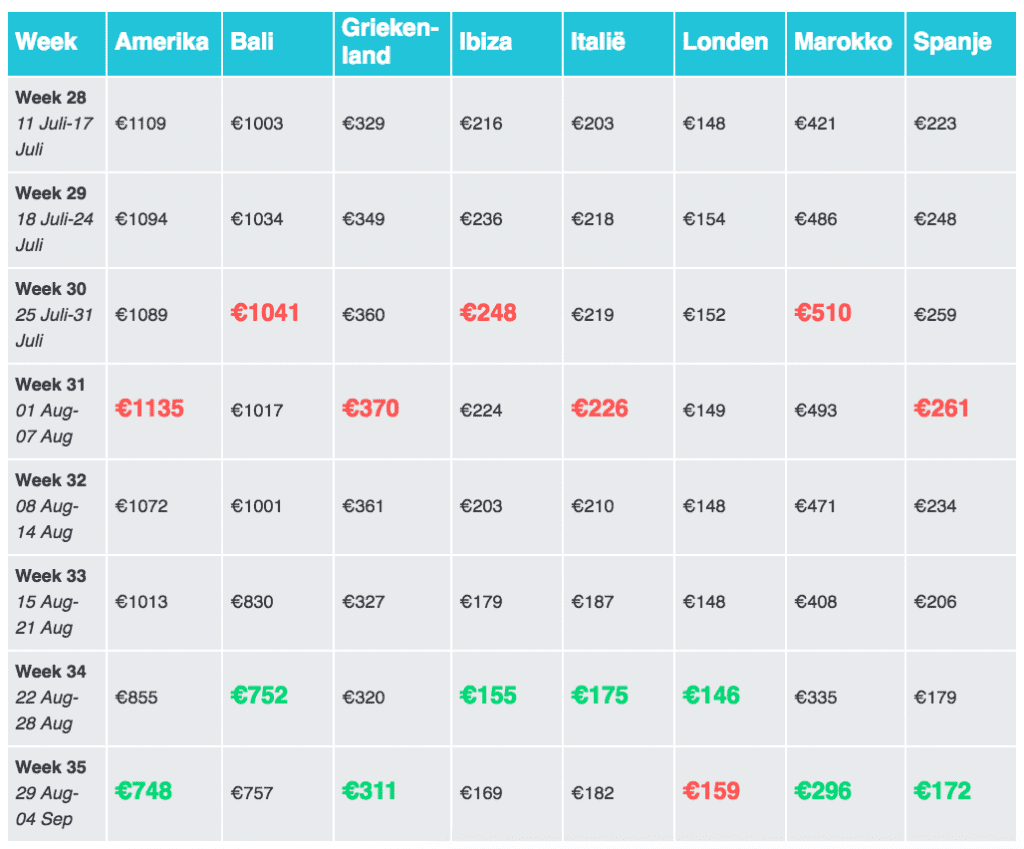Click the Week 28 row label
Viewport: 1024px width, 849px height.
[51, 98]
